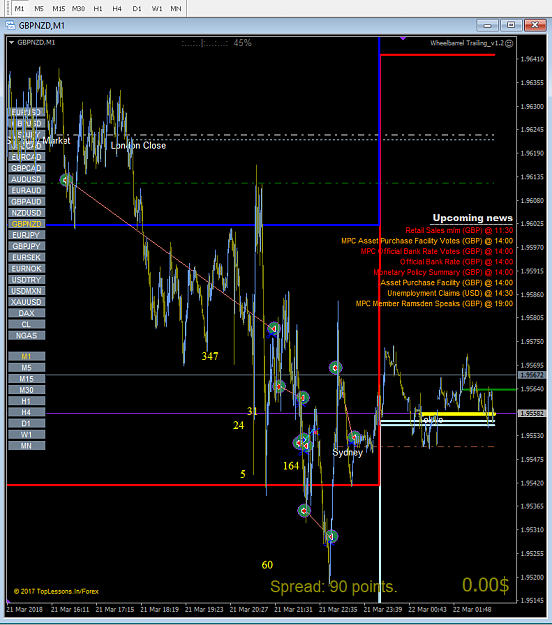Screen dimensions: 552x625
Task: Click the Wheelbarrel Trailing smiley face icon
Action: [509, 43]
